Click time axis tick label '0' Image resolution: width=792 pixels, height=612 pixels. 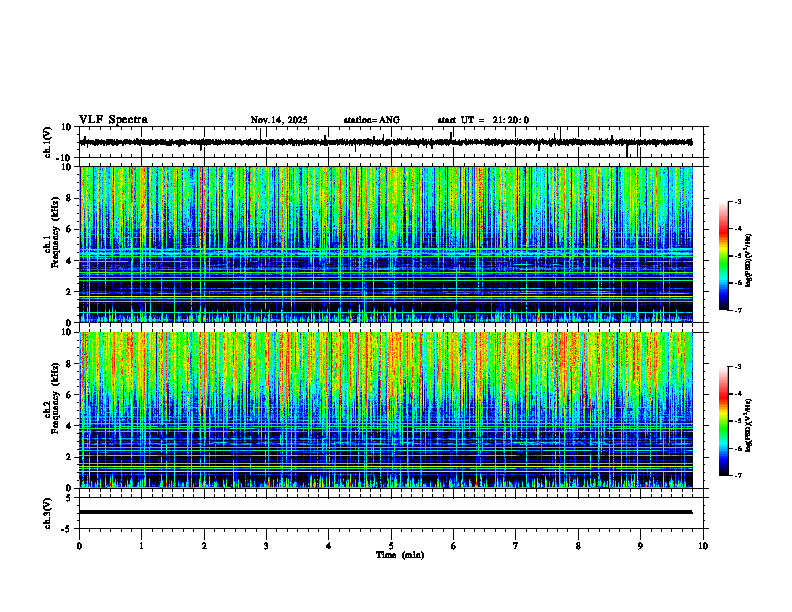pos(79,546)
